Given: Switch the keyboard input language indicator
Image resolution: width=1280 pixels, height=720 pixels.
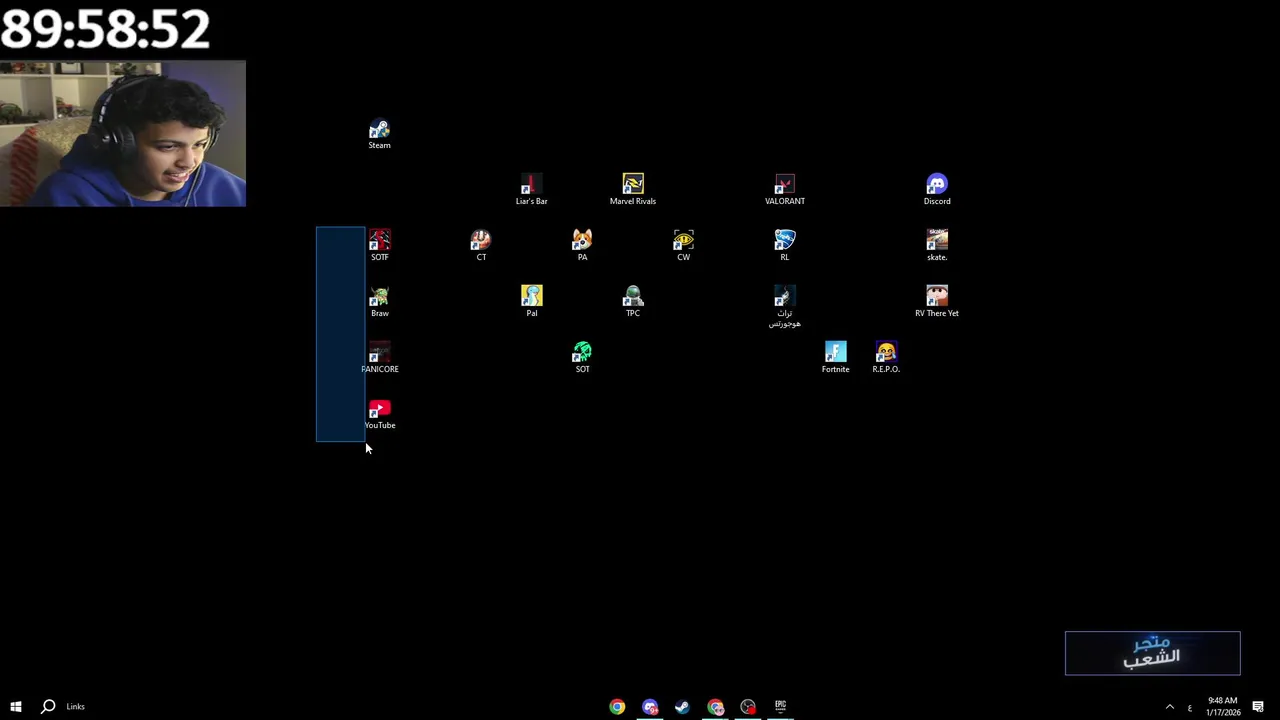Looking at the screenshot, I should [x=1190, y=708].
